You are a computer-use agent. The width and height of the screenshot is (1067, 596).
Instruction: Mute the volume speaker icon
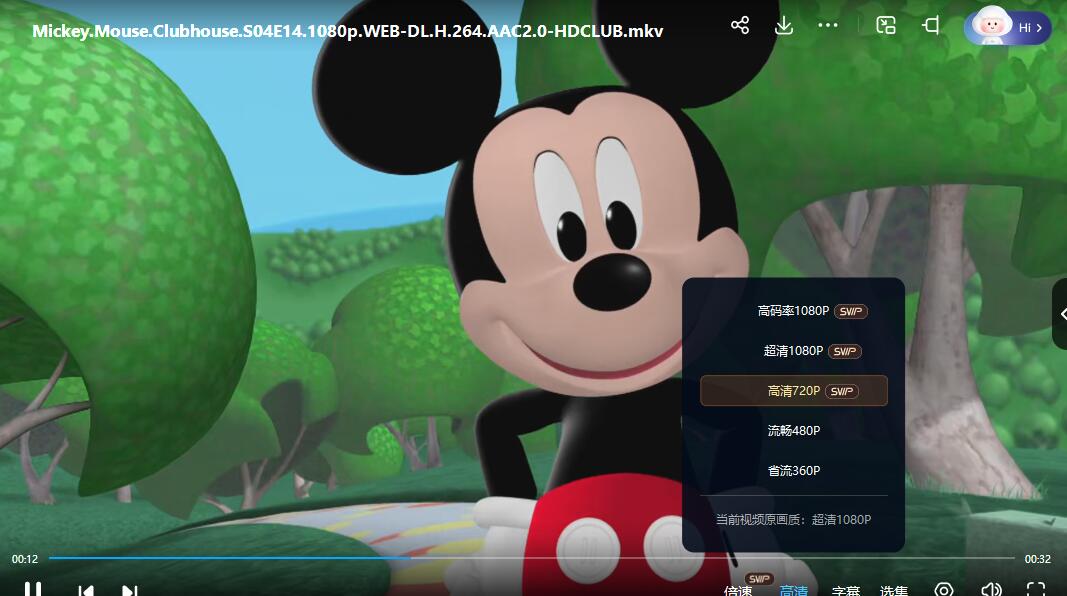pos(991,589)
